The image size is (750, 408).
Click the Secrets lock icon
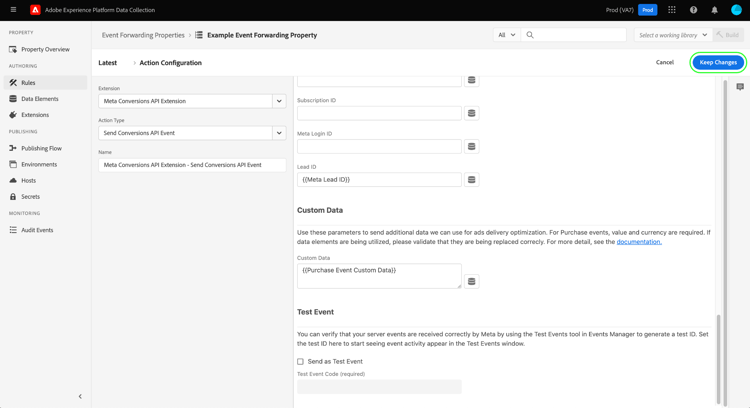13,197
